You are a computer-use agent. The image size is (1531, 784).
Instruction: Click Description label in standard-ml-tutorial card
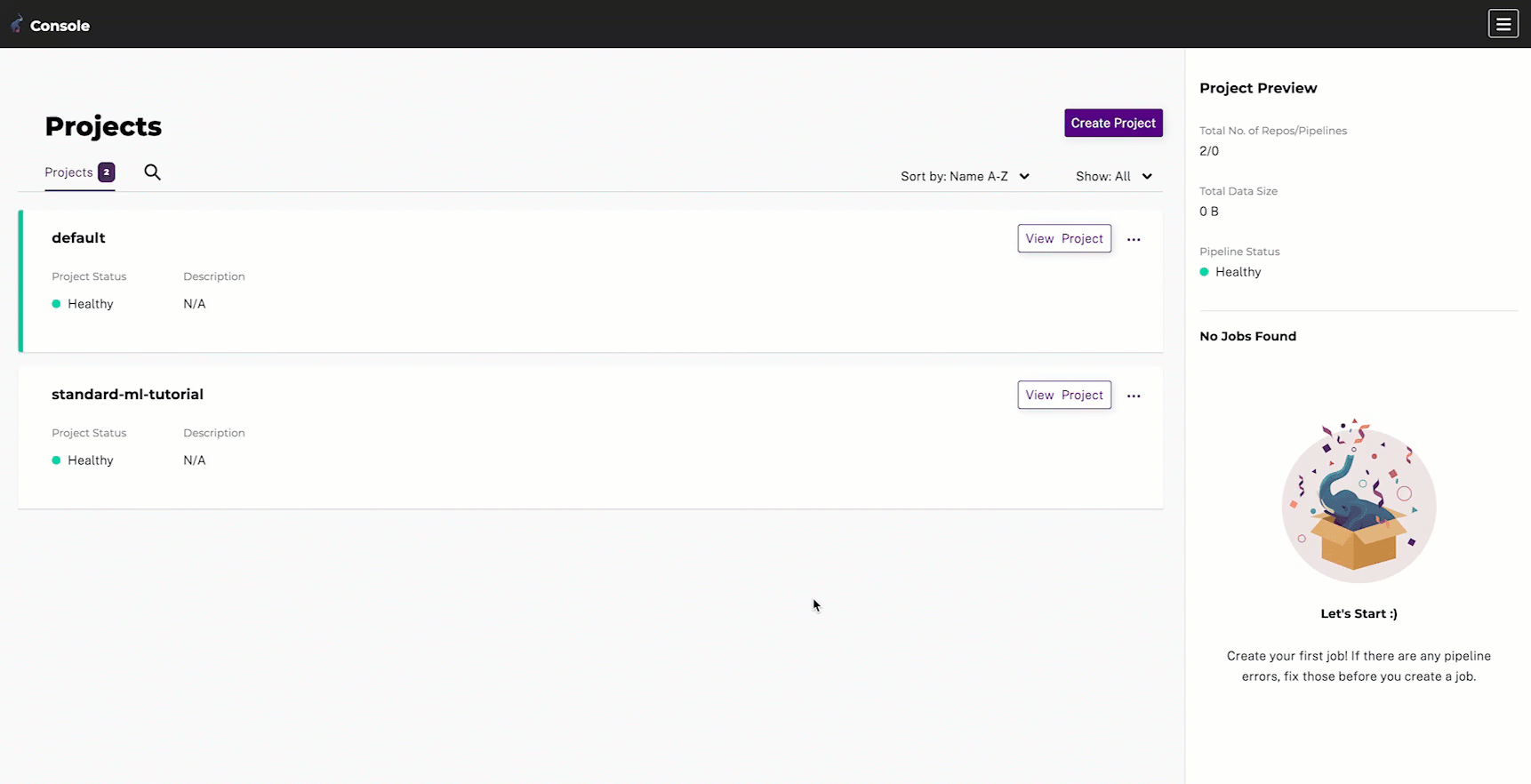point(214,433)
